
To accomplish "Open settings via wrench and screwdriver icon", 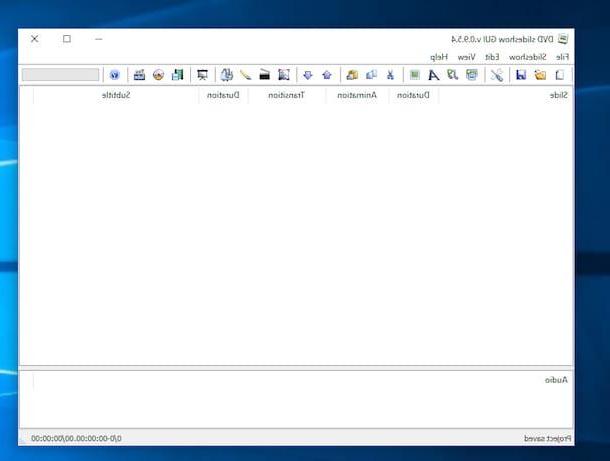I will tap(497, 75).
